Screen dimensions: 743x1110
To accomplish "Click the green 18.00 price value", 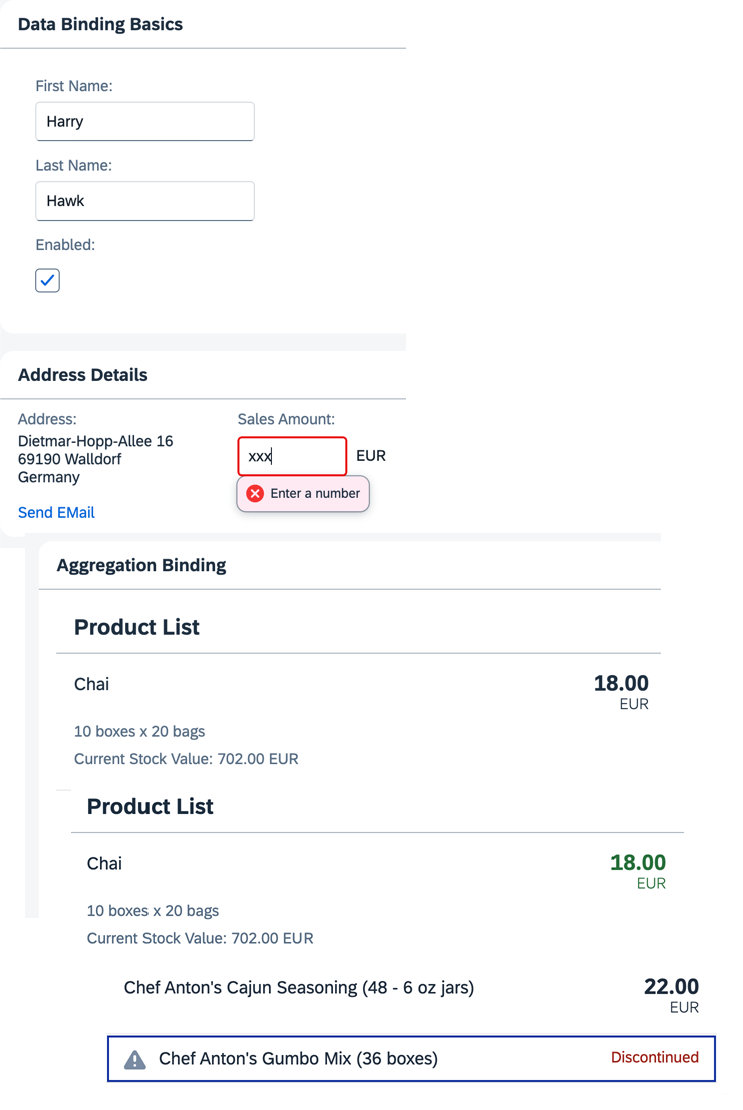I will pos(638,862).
